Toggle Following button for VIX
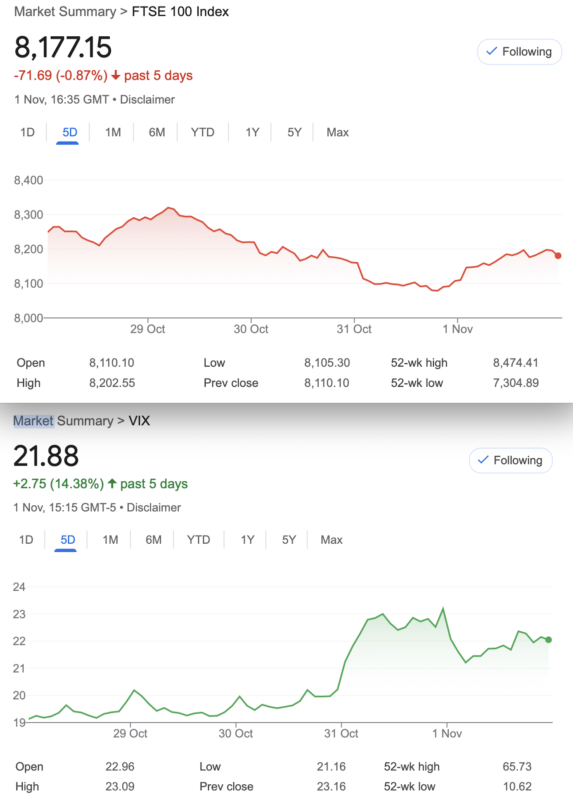Image resolution: width=573 pixels, height=800 pixels. 511,460
